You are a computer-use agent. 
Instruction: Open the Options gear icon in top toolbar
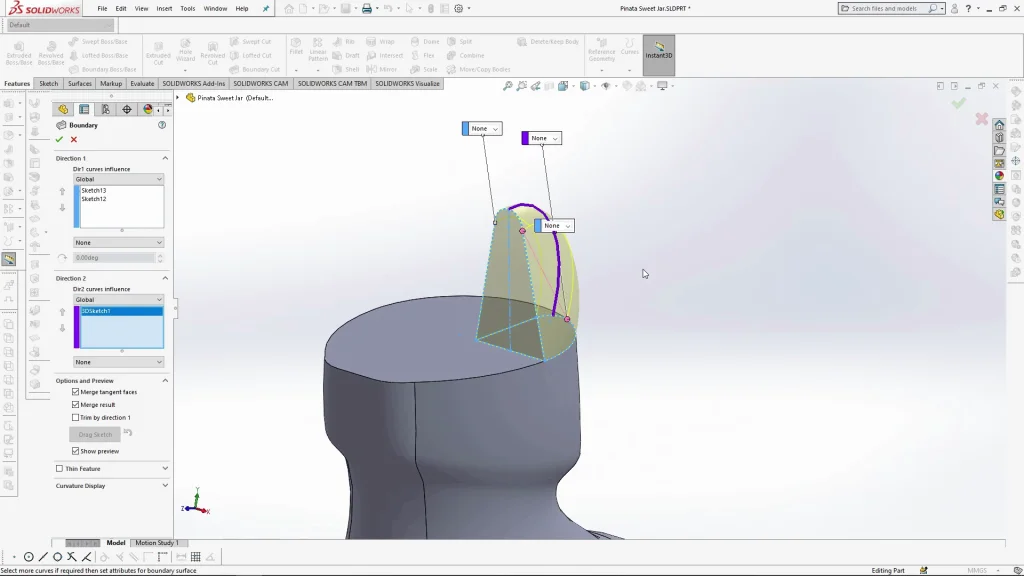coord(458,9)
